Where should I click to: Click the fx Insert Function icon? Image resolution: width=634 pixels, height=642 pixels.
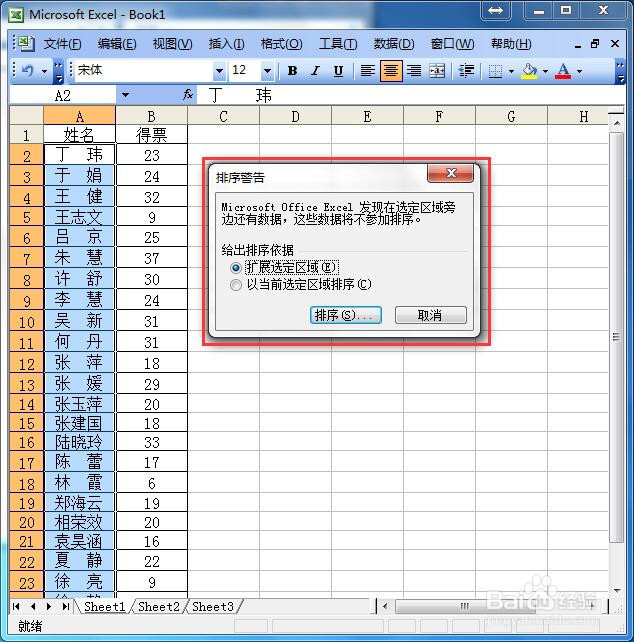click(x=188, y=95)
